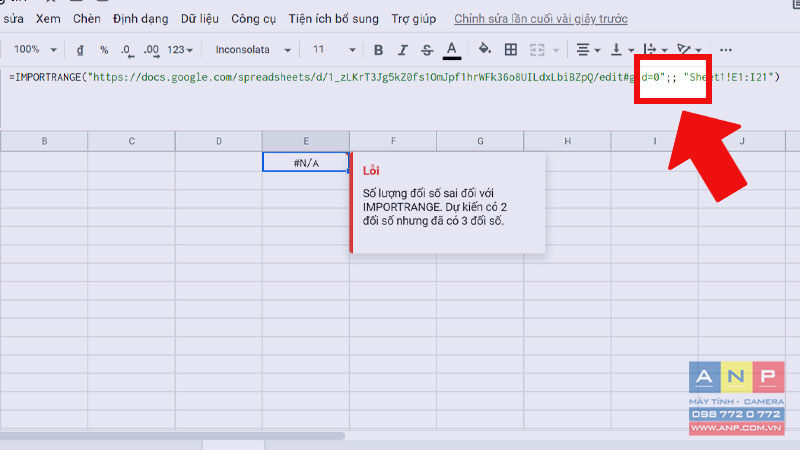Open vertical align dropdown
Screen dimensions: 800x450
[622, 50]
